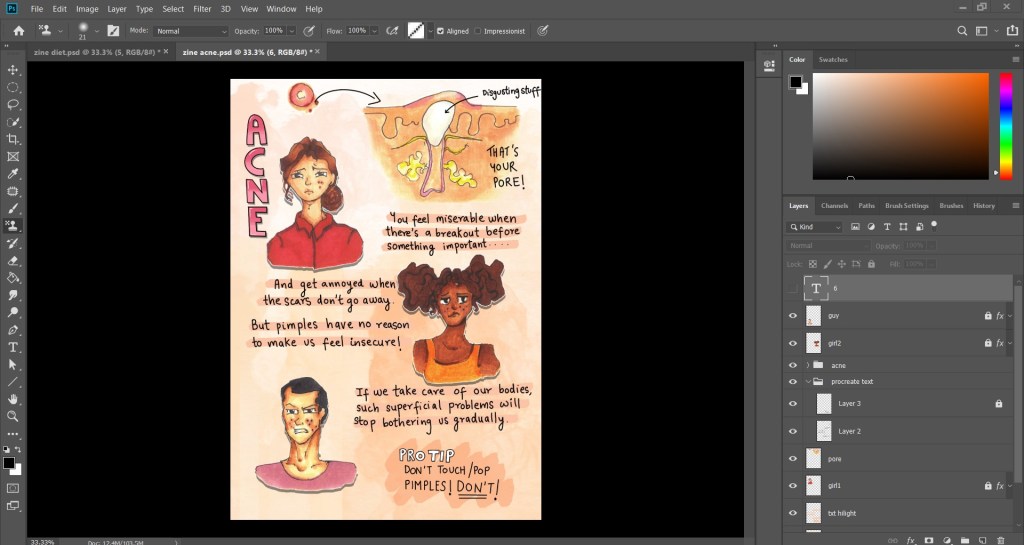Select the Crop tool

(x=13, y=139)
